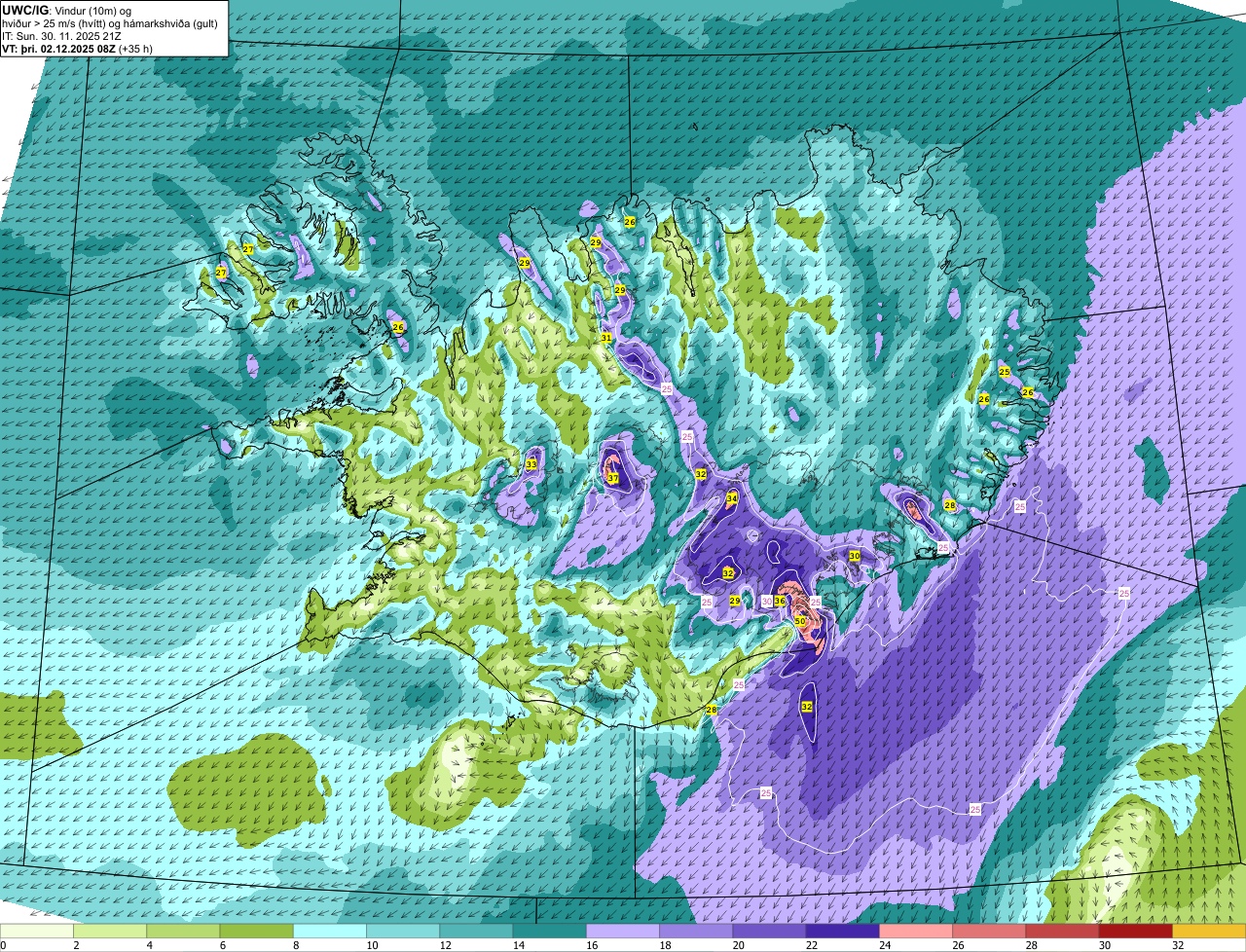Click the yellow gust label reading 34
The image size is (1246, 952).
point(732,497)
